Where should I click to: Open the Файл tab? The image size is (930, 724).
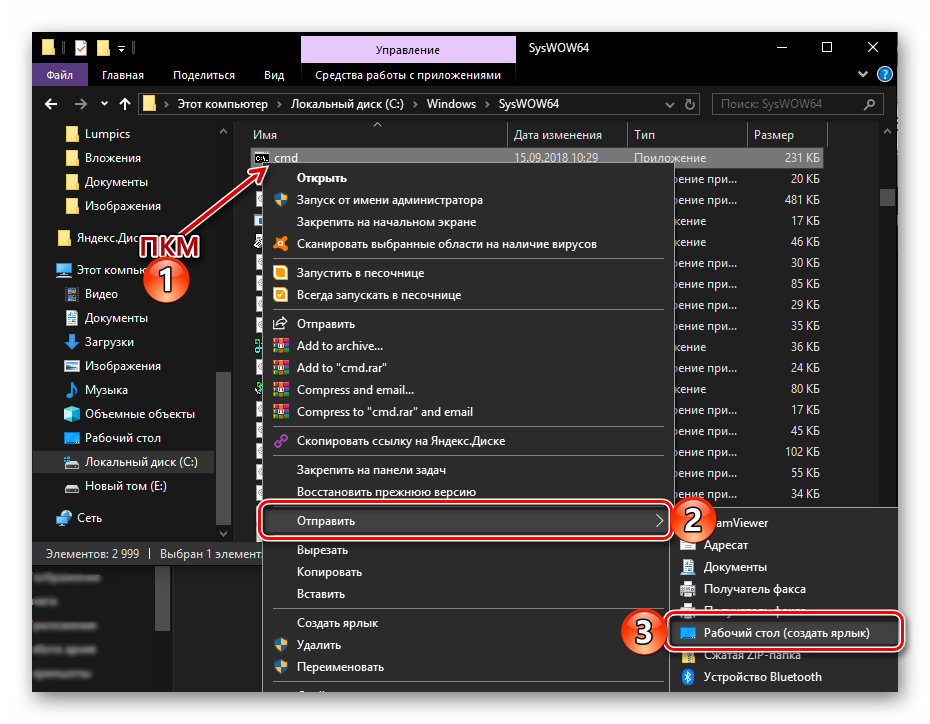tap(59, 75)
